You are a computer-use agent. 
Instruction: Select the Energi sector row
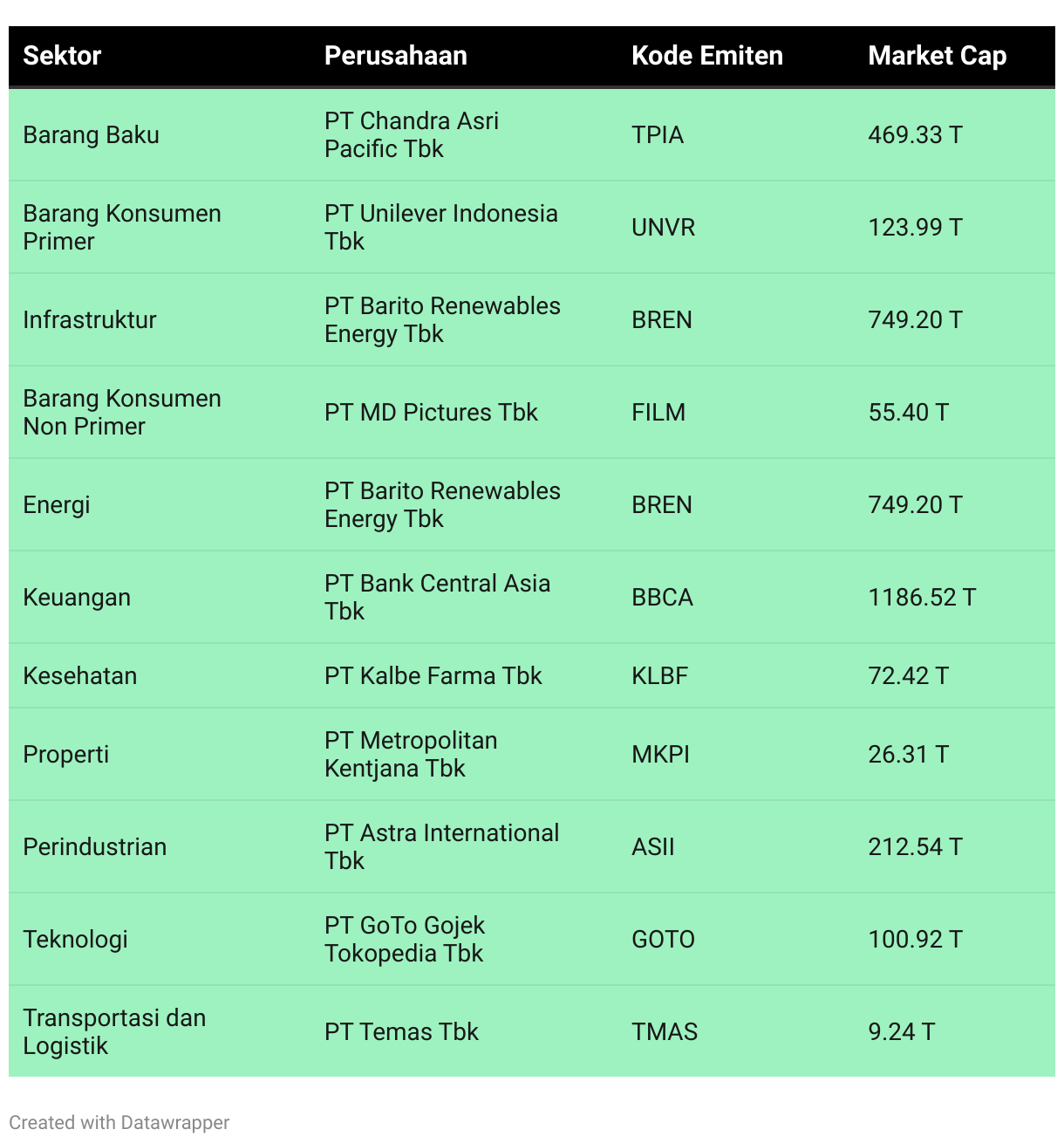tap(532, 505)
